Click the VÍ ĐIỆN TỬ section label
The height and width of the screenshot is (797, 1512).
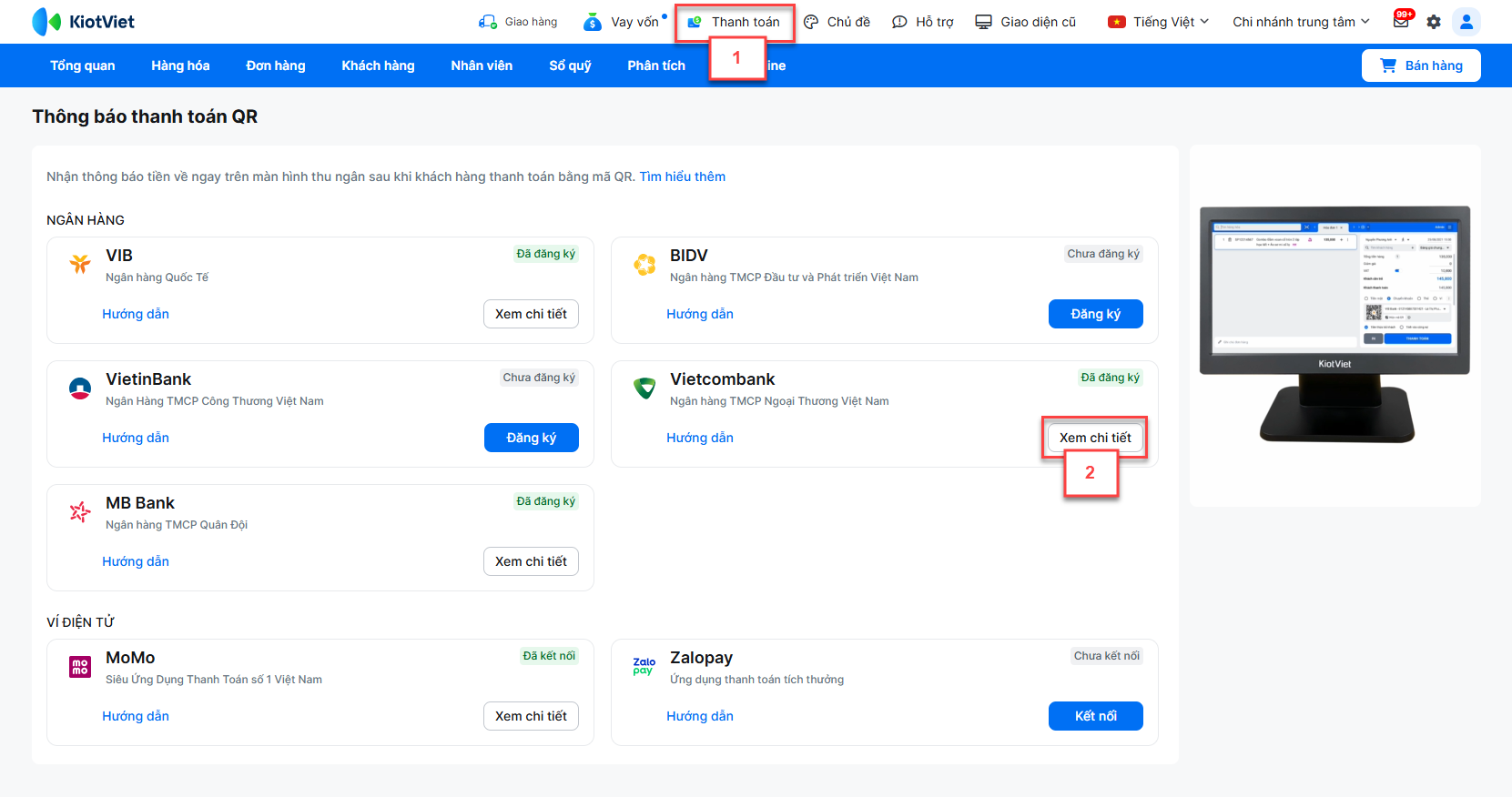(x=80, y=622)
